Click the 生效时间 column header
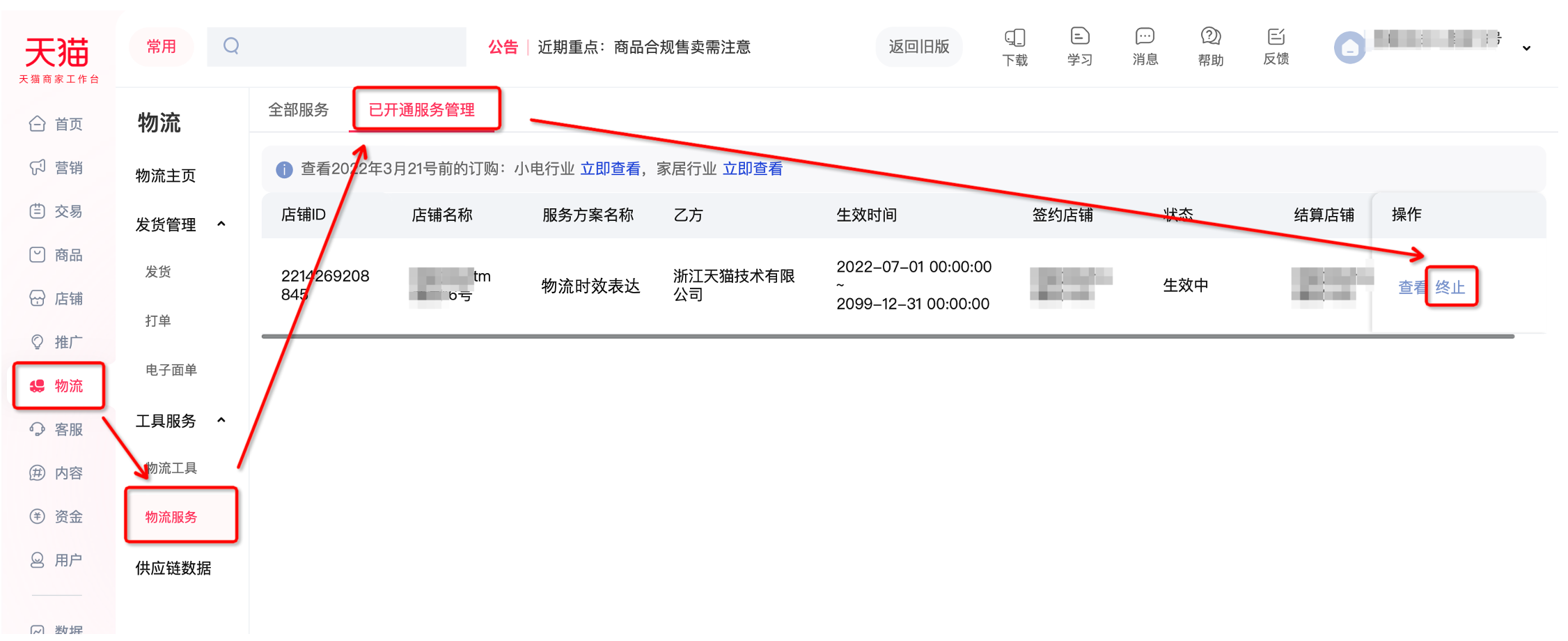Screen dimensions: 1568x641 (866, 215)
